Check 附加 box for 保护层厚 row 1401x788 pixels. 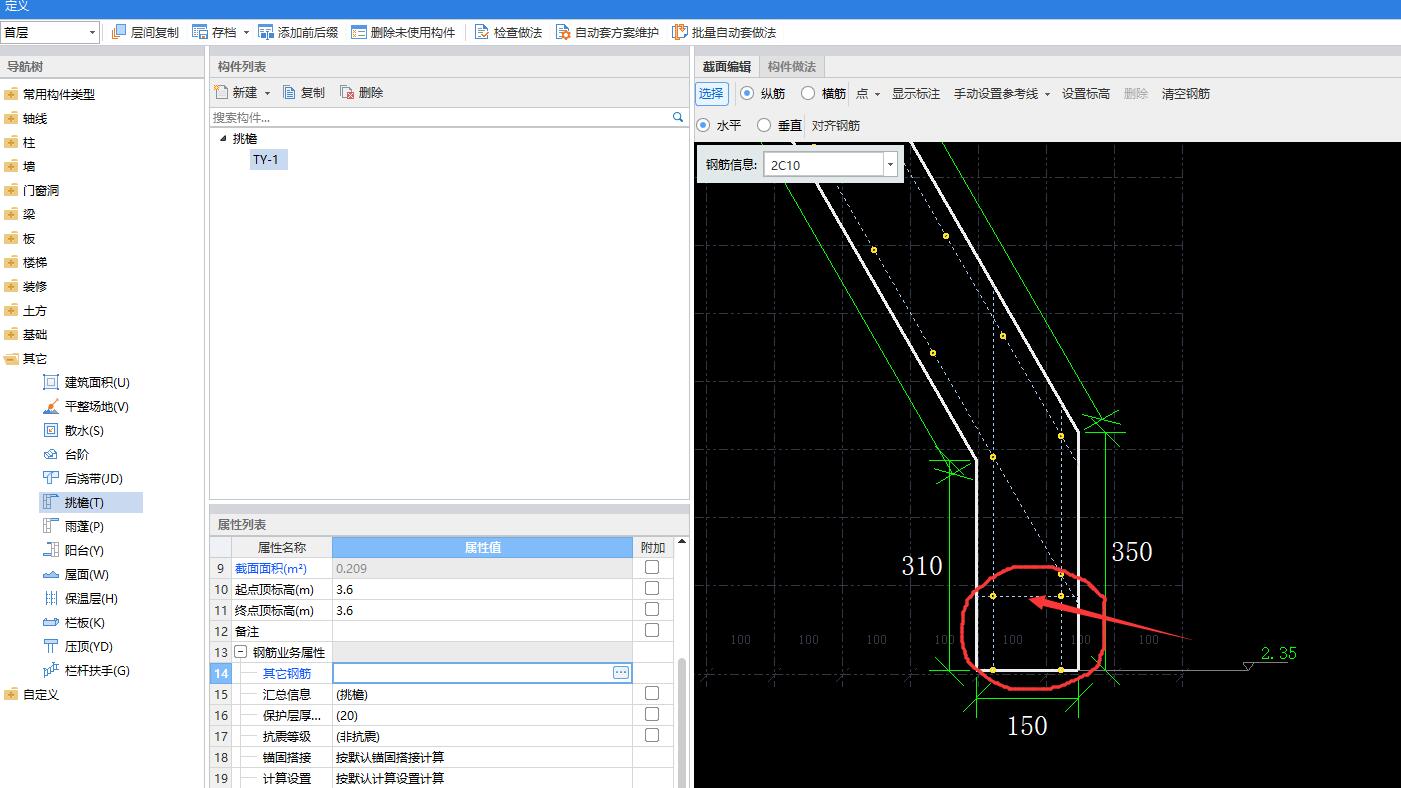tap(652, 714)
